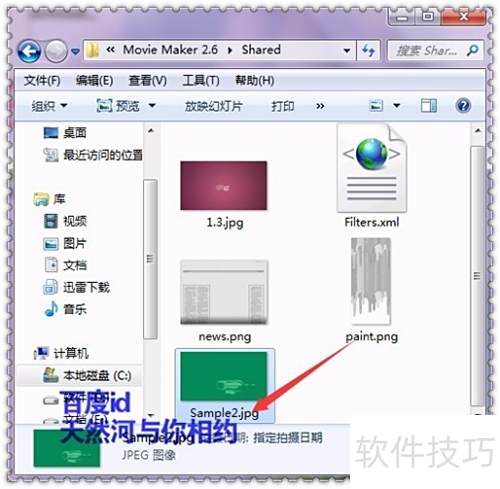Select the Filters.xml file icon
This screenshot has height=489, width=500.
click(x=372, y=168)
